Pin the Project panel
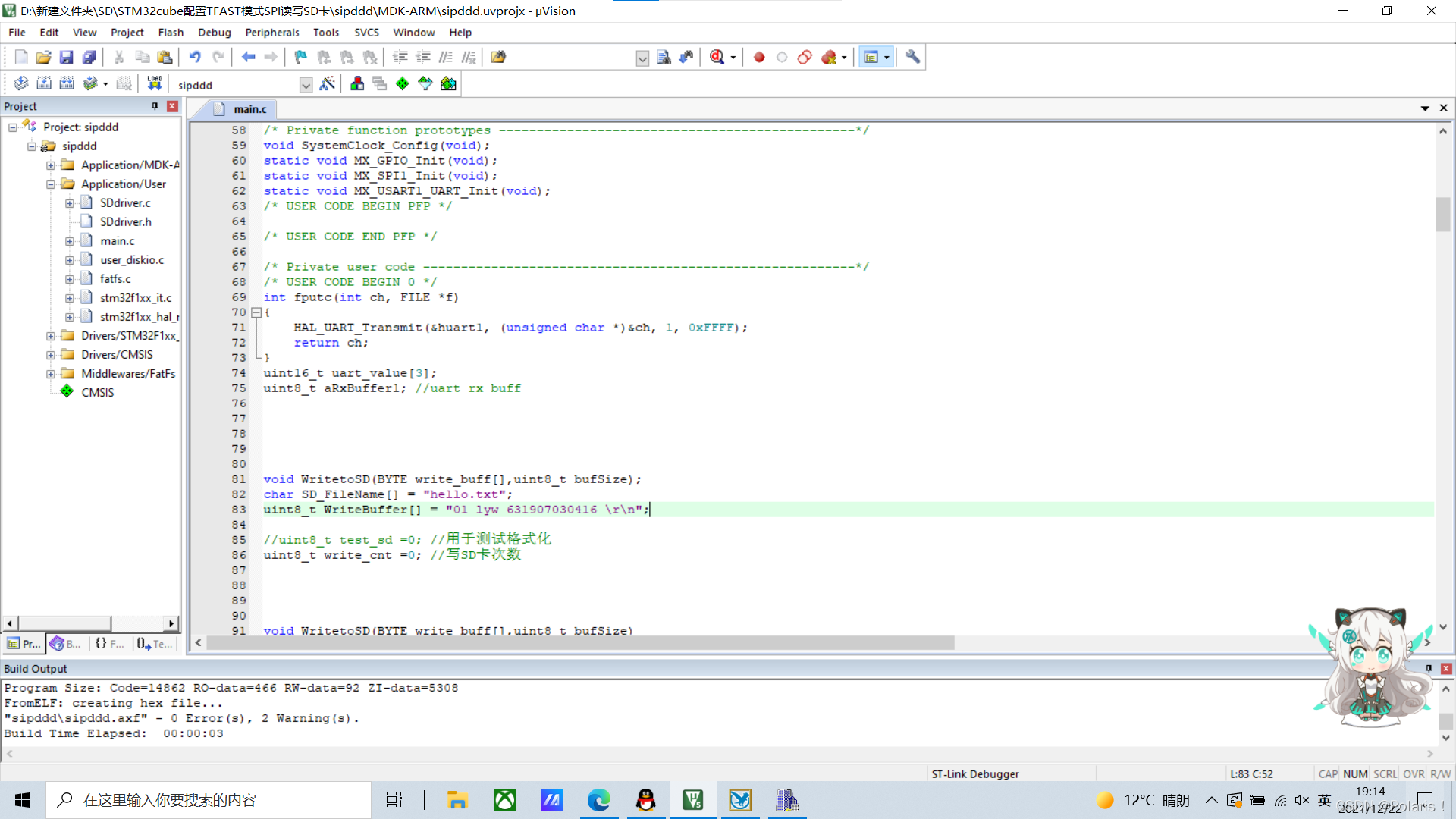The image size is (1456, 819). pyautogui.click(x=155, y=106)
